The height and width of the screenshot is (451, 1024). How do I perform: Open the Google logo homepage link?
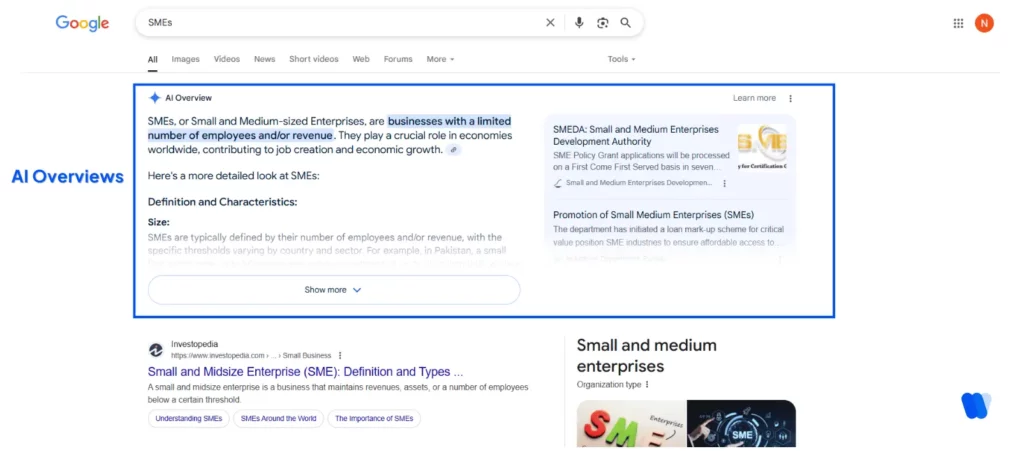[82, 23]
